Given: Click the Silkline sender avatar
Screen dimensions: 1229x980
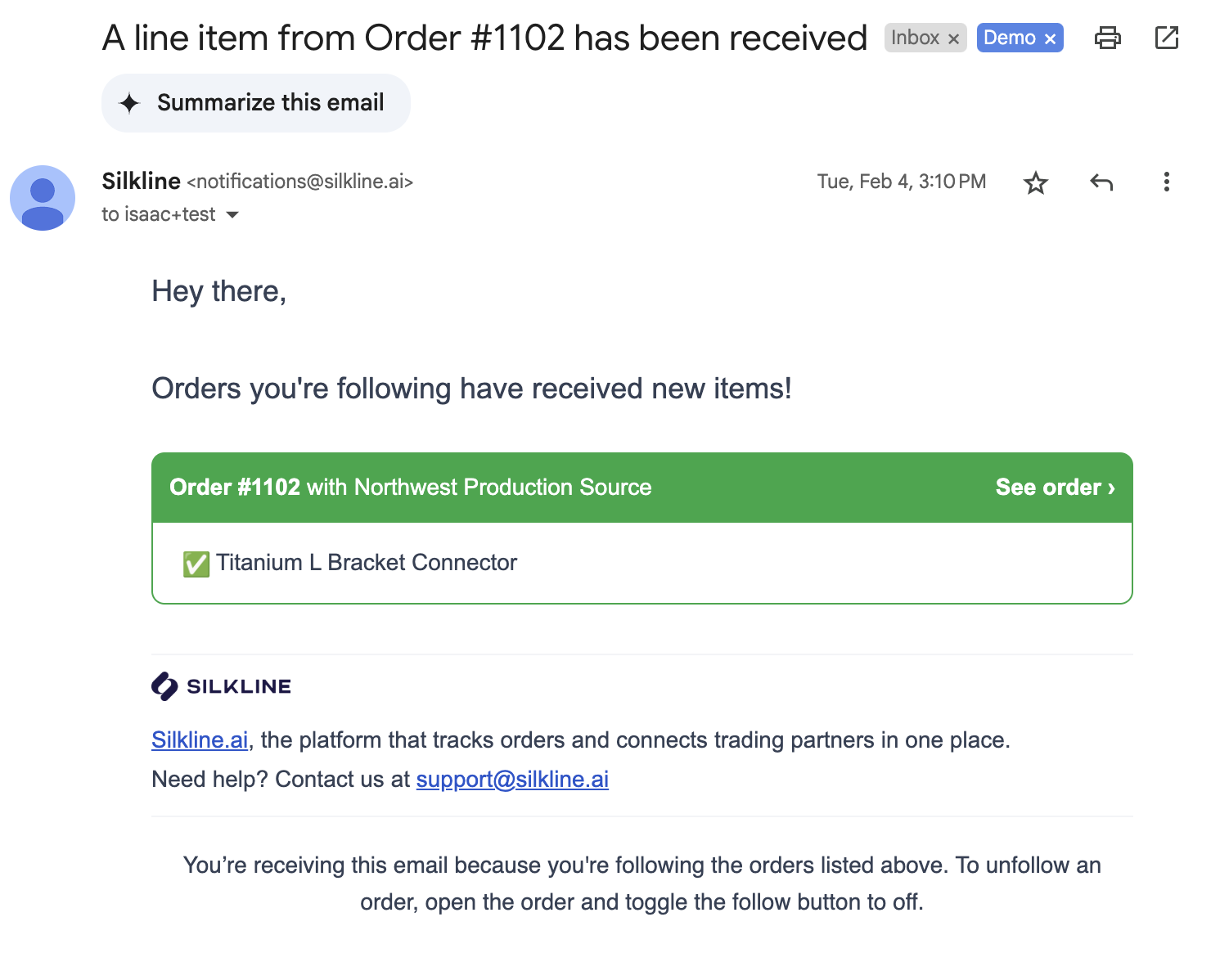Looking at the screenshot, I should pos(43,198).
